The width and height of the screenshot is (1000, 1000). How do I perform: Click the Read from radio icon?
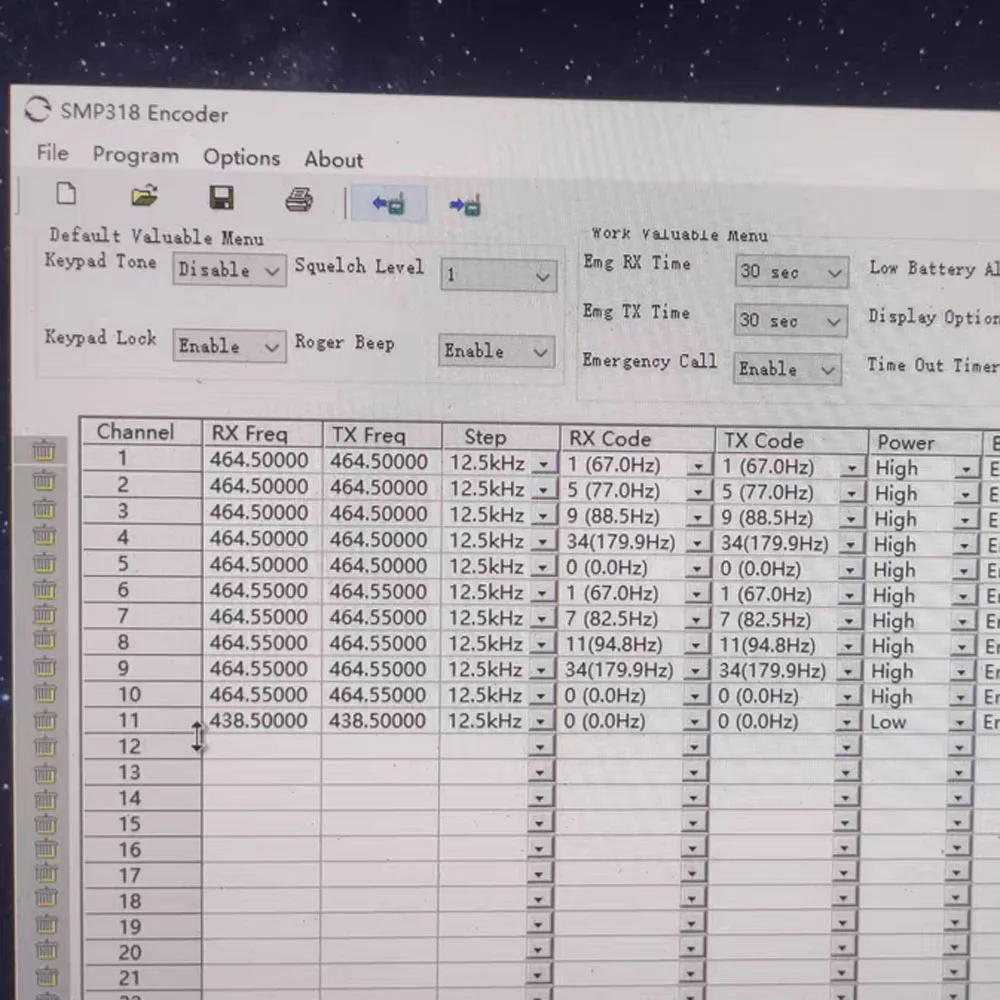(388, 204)
